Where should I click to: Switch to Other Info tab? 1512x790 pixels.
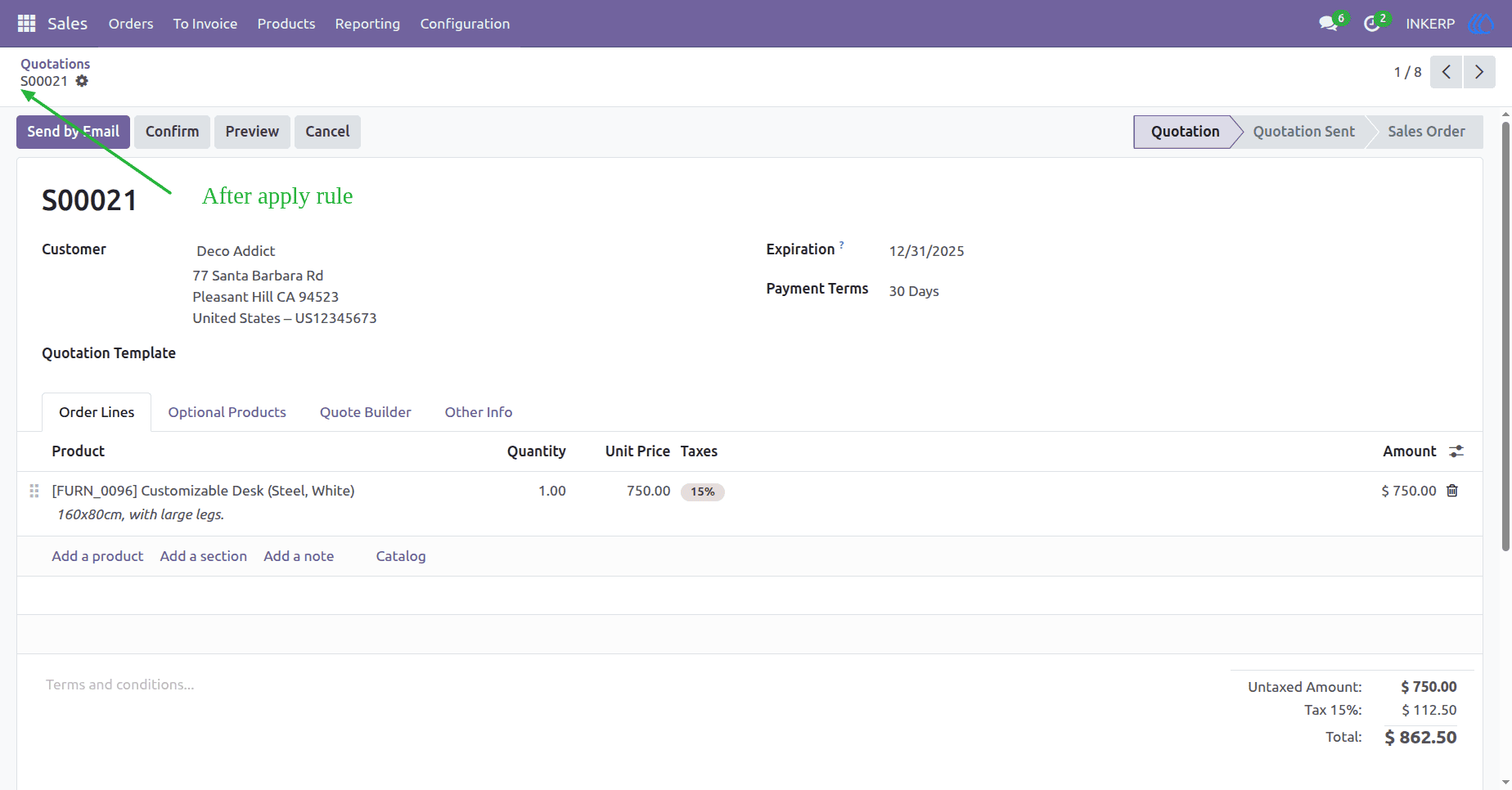[479, 412]
